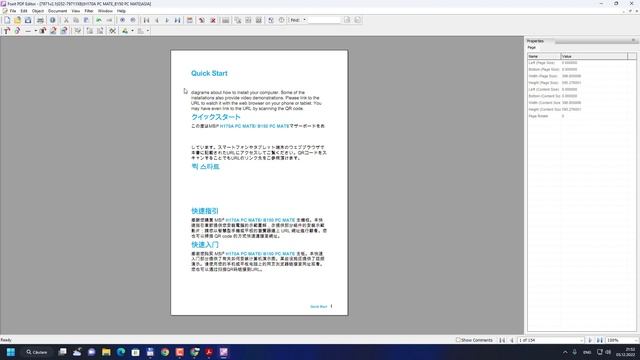Click inside the Find text field
640x360 pixels.
[324, 20]
